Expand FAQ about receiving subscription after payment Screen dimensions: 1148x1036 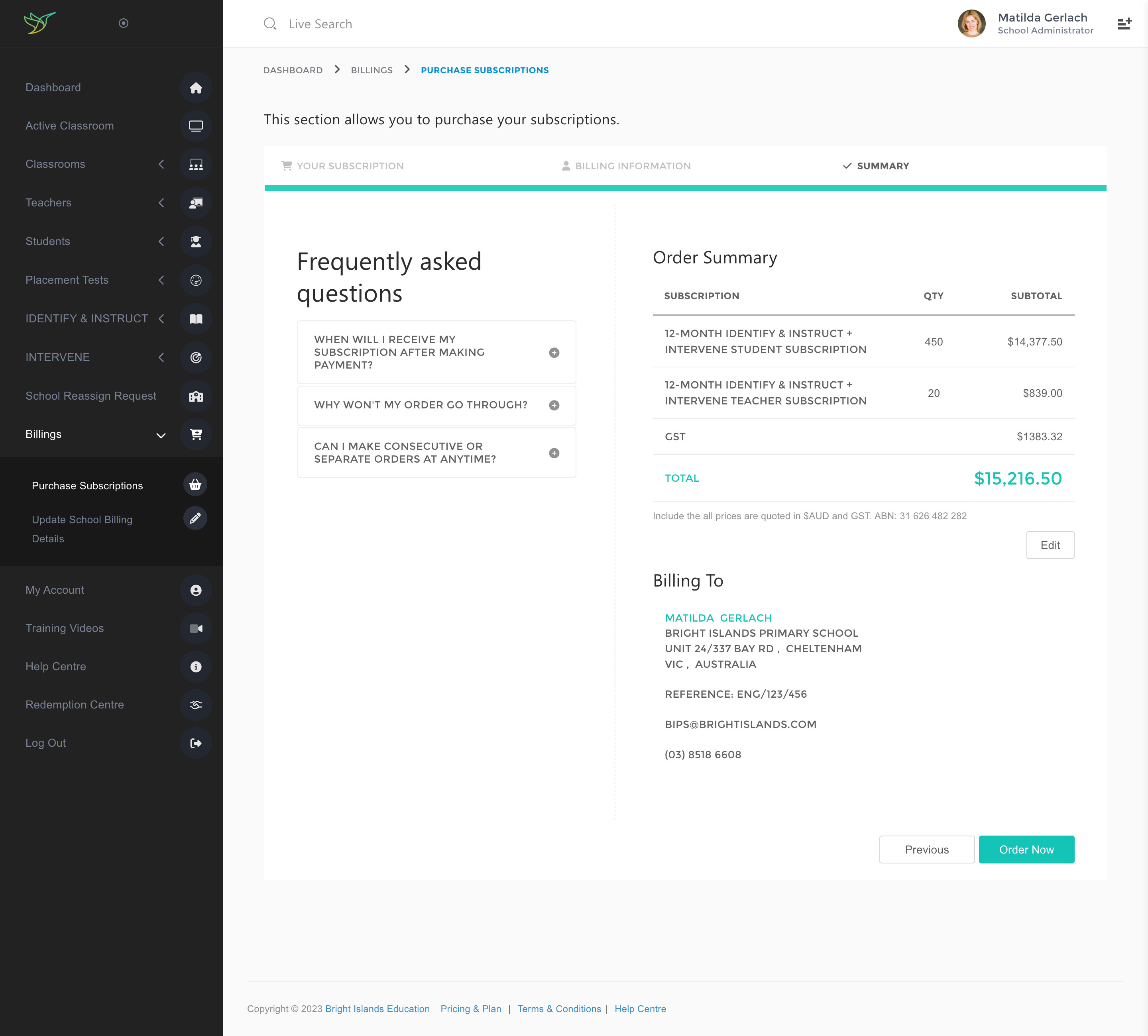pos(554,353)
